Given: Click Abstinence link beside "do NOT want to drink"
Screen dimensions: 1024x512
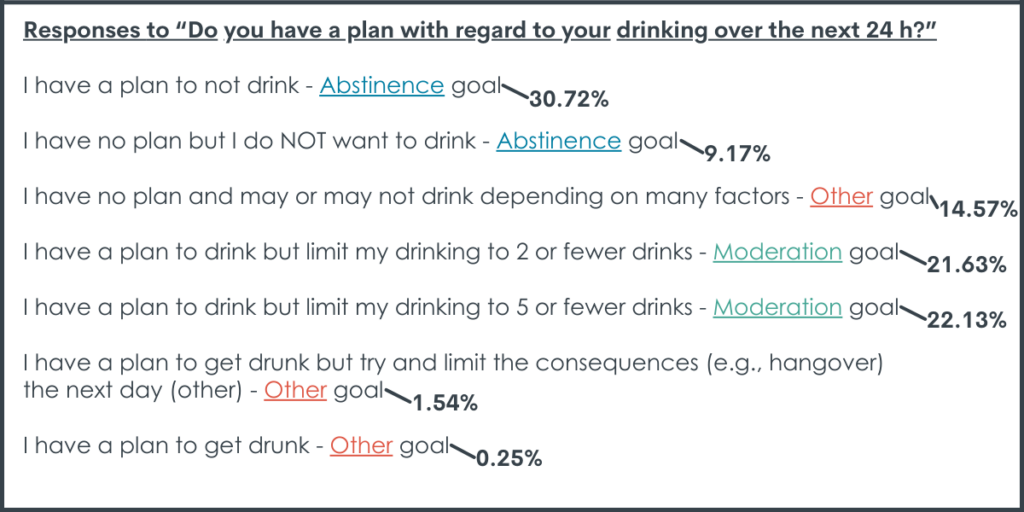Looking at the screenshot, I should pos(558,142).
